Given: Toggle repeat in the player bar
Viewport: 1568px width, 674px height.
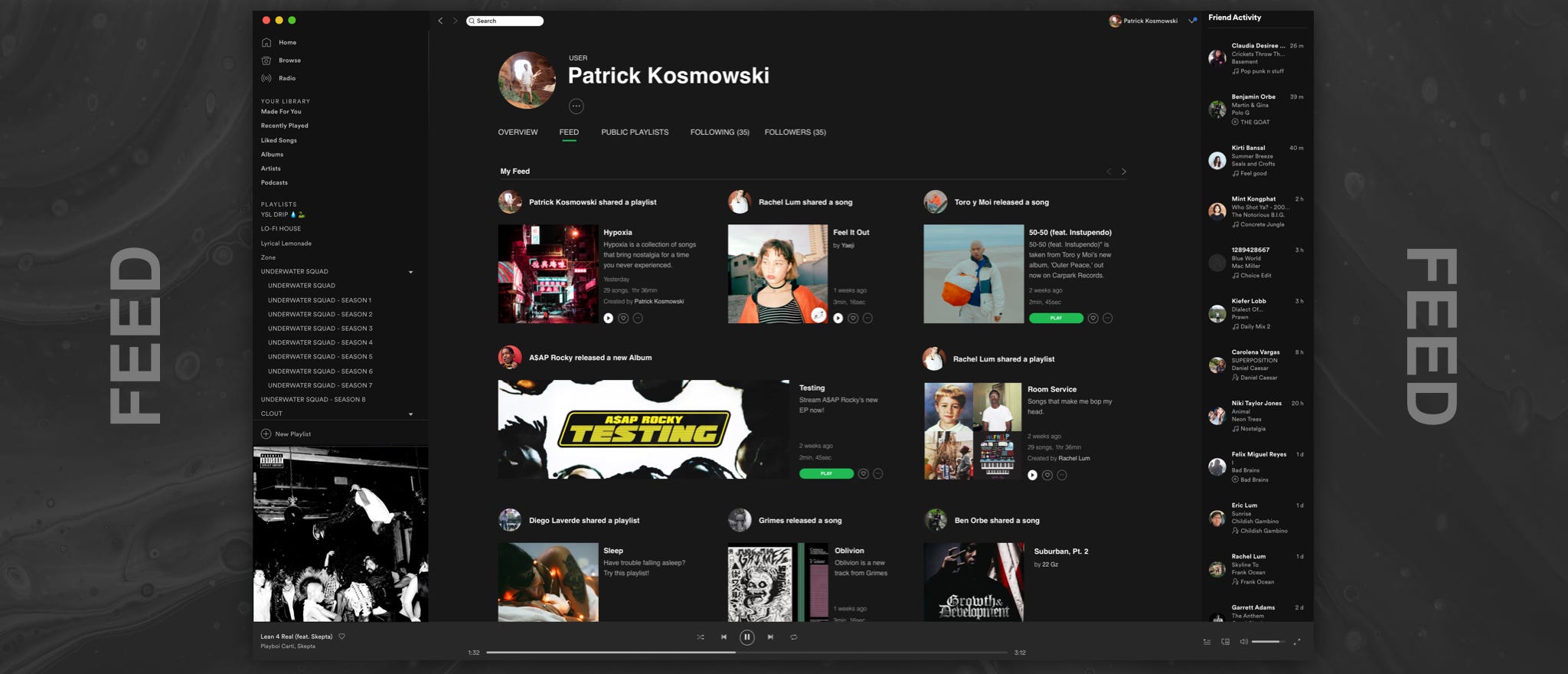Looking at the screenshot, I should (x=794, y=636).
